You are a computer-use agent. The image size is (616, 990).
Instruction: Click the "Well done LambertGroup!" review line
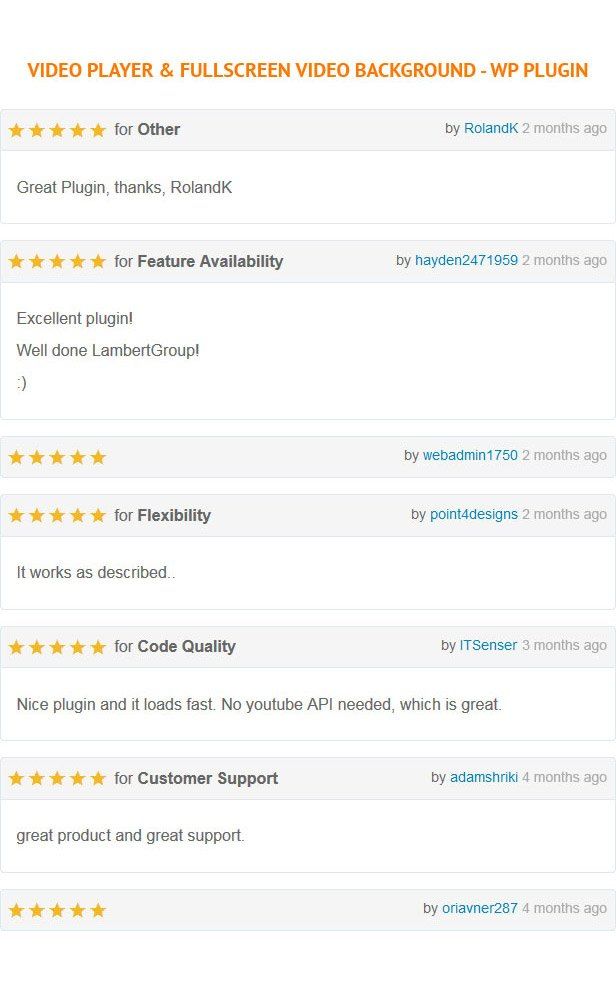[x=108, y=351]
